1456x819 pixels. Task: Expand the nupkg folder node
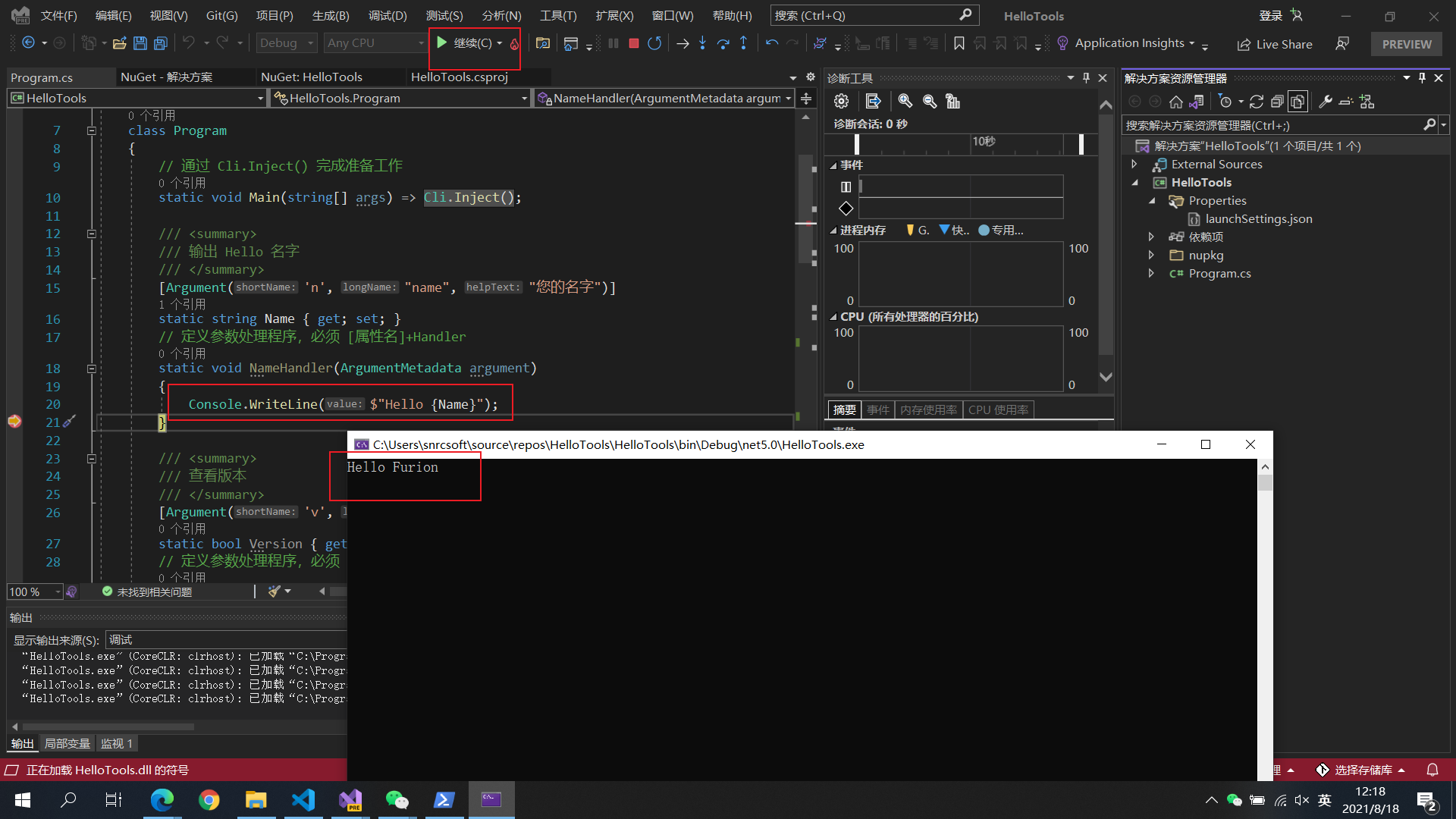(x=1151, y=256)
